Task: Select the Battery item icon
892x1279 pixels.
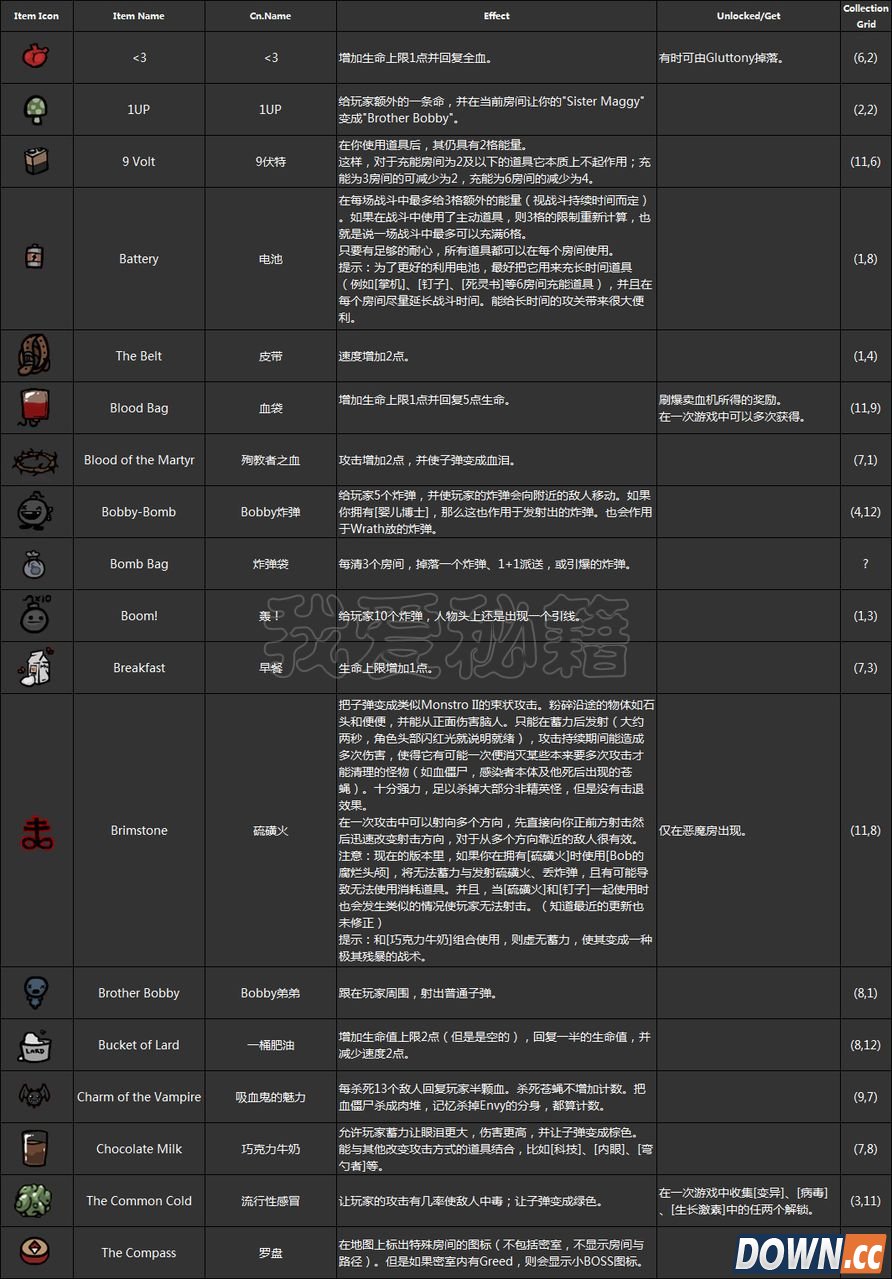Action: coord(36,258)
